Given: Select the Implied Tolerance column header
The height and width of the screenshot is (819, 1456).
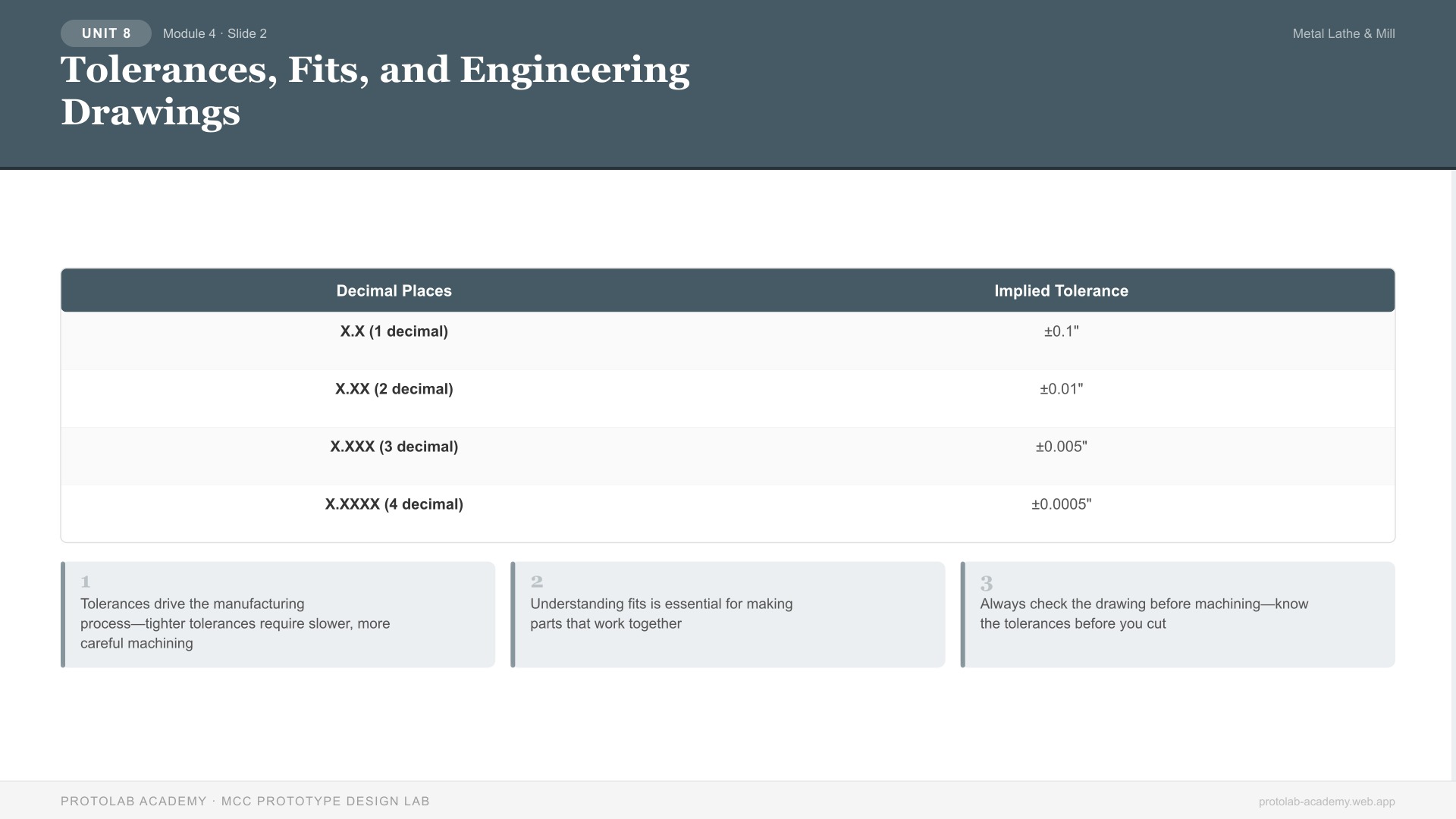Looking at the screenshot, I should pyautogui.click(x=1061, y=290).
